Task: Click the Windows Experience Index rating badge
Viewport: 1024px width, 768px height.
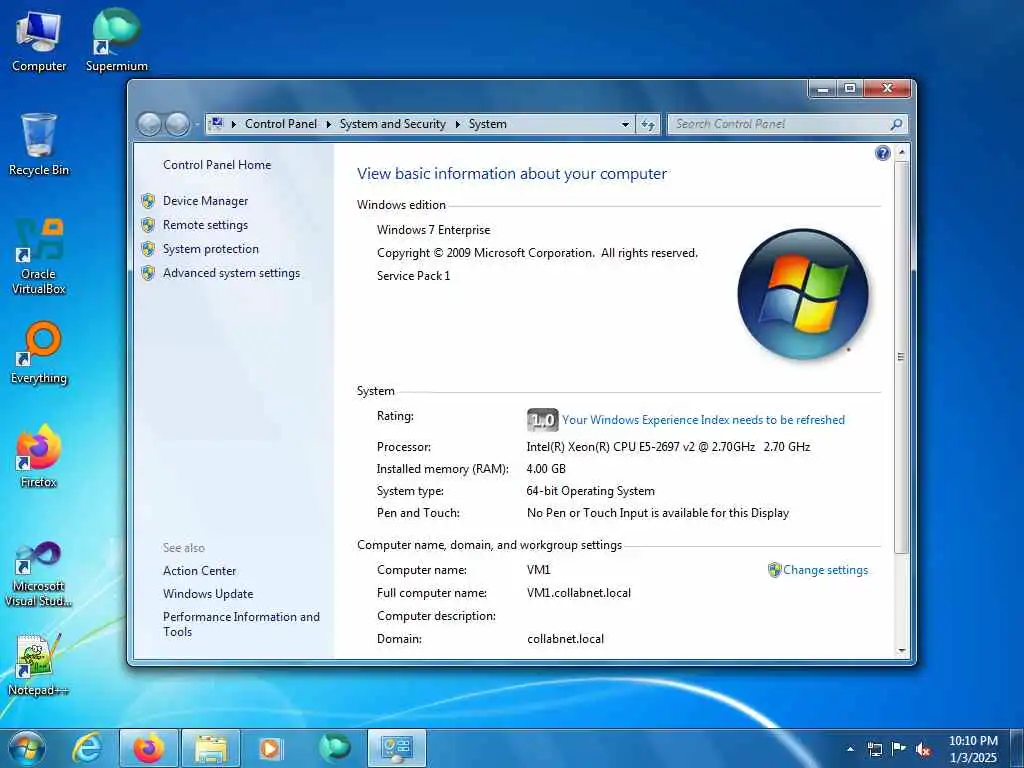Action: [x=542, y=420]
